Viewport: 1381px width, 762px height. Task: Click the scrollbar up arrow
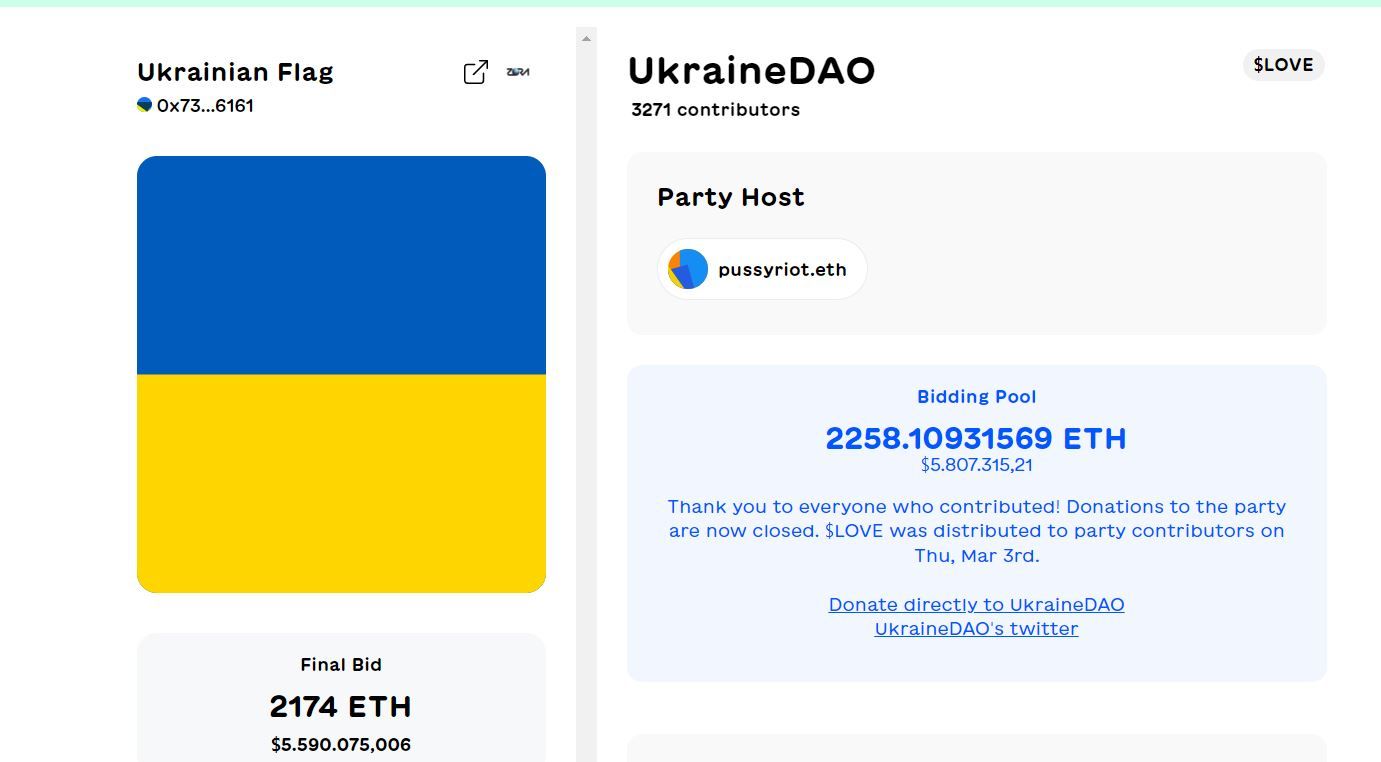(x=586, y=38)
